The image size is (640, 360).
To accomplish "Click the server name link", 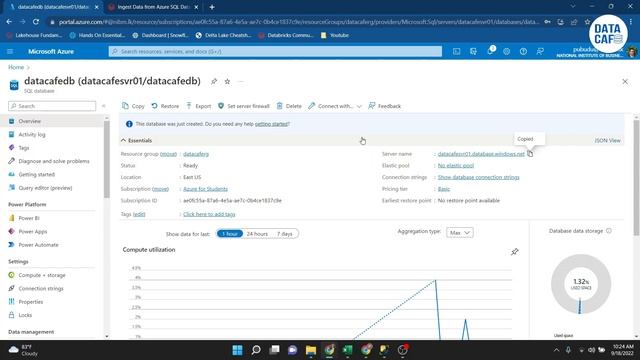I will (x=481, y=154).
